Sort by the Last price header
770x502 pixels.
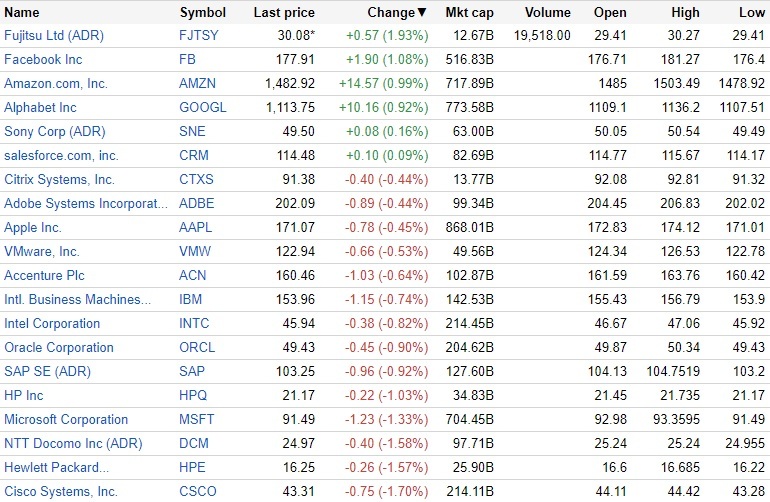point(284,13)
